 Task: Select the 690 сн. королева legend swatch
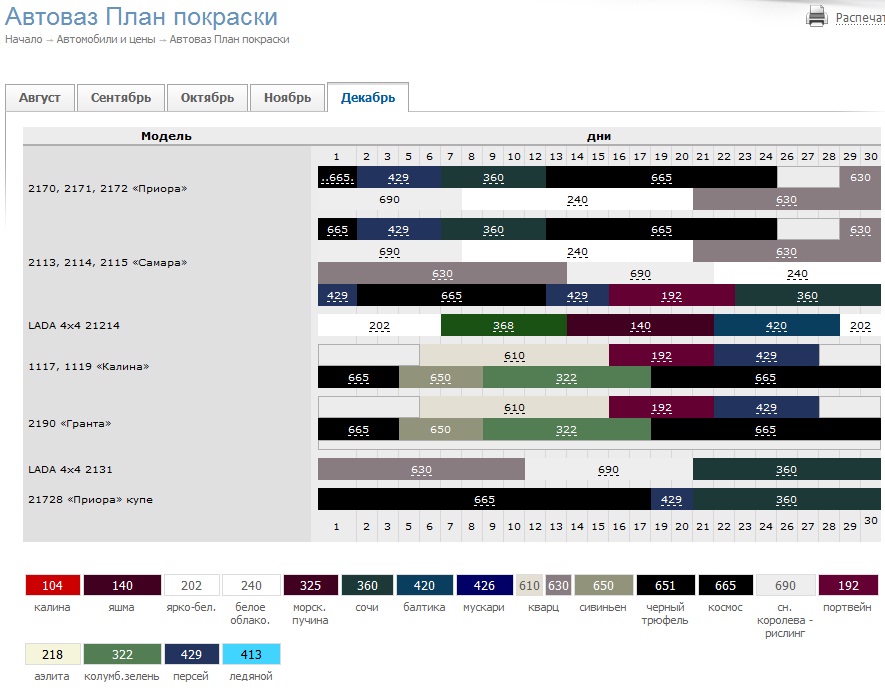(x=785, y=585)
